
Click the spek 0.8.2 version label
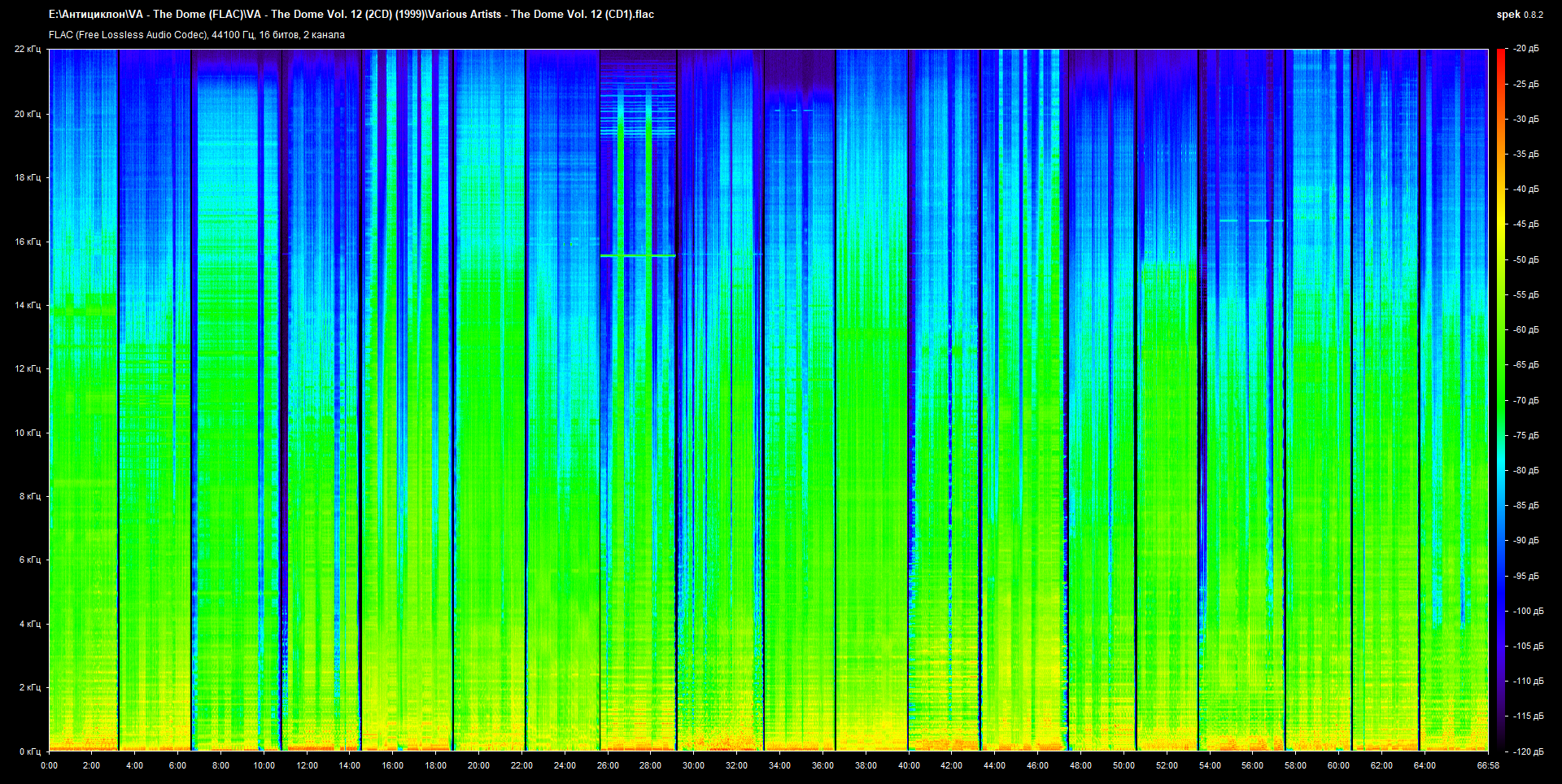[x=1519, y=15]
